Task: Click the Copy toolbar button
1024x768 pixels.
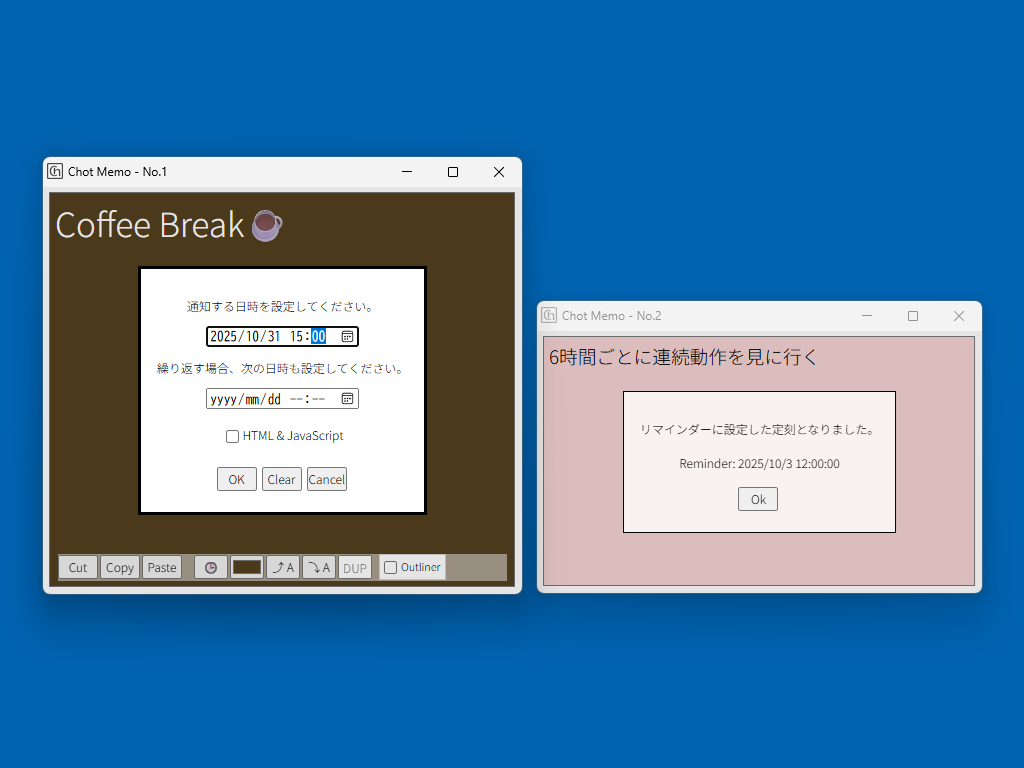Action: [120, 568]
